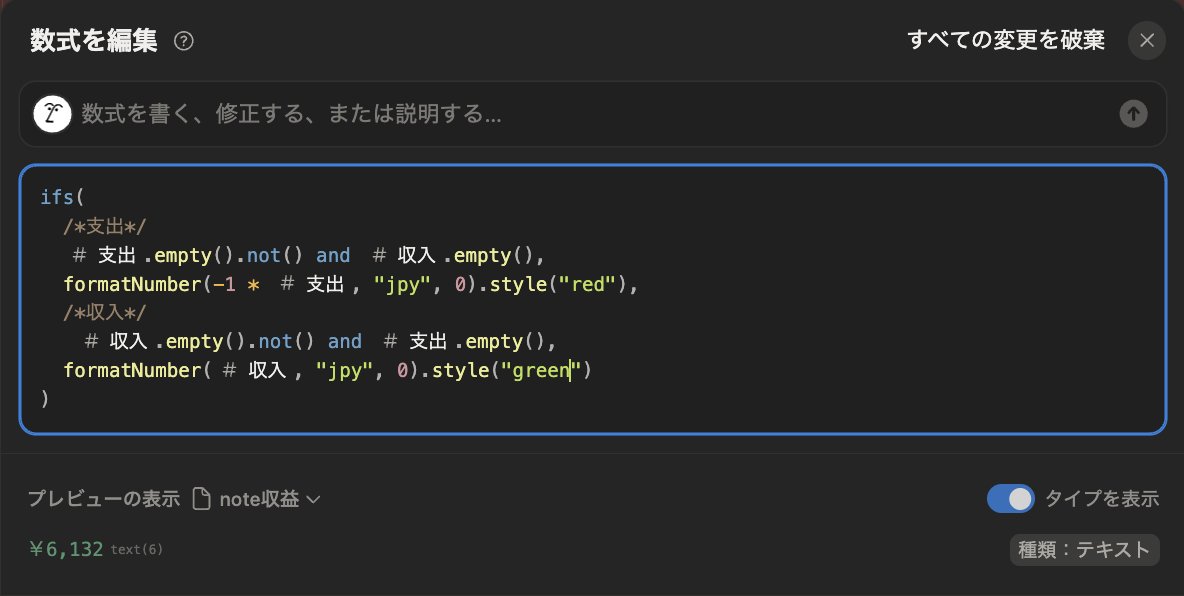Click the 数式を編集 title
The image size is (1184, 596).
coord(92,40)
